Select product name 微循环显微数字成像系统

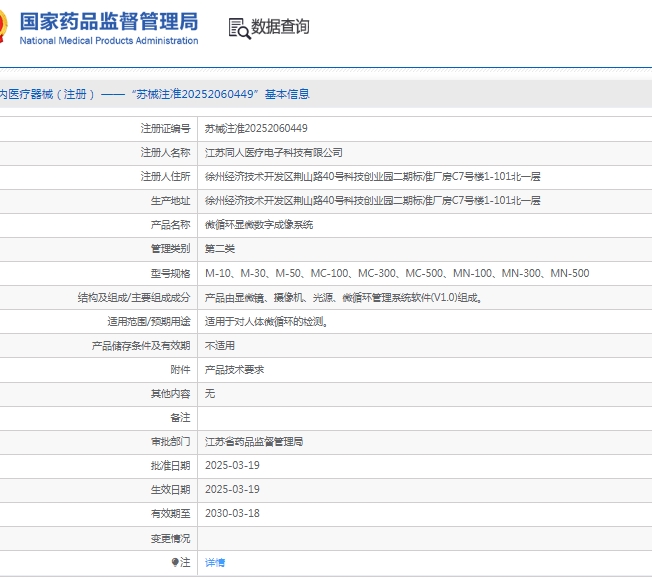pos(259,225)
